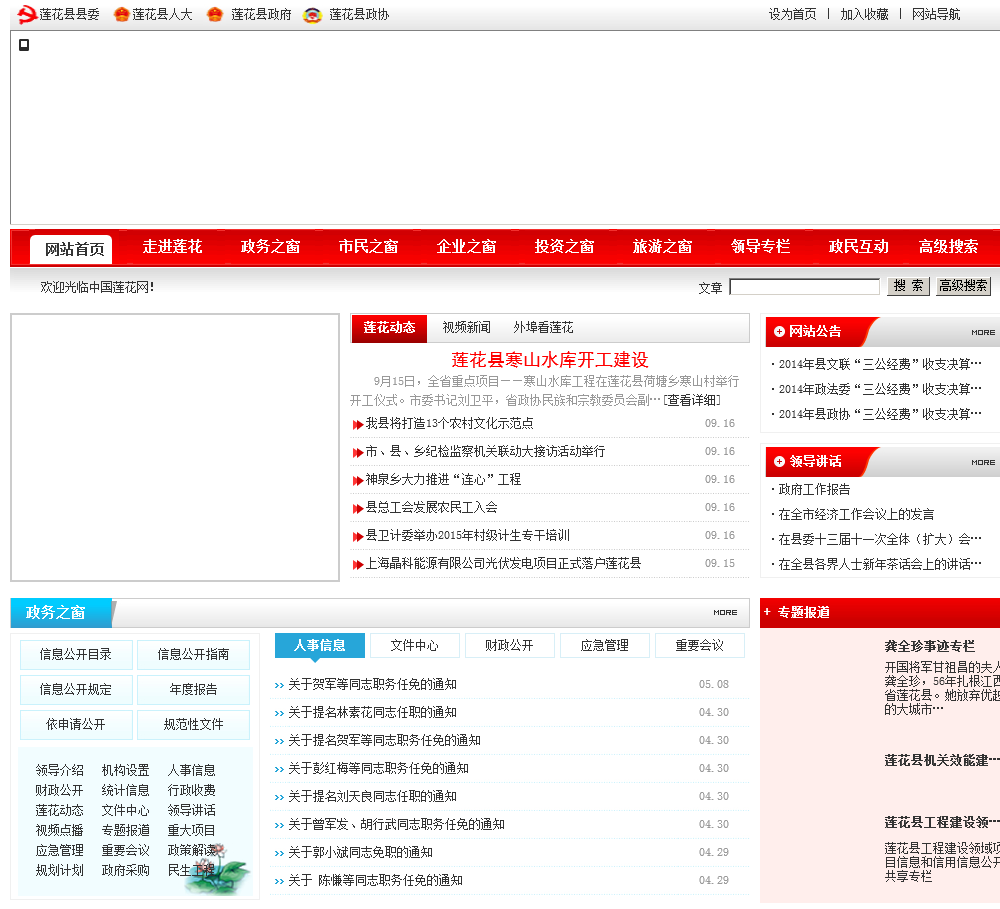Select 财政公开 tab
Image resolution: width=1000 pixels, height=909 pixels.
coord(510,646)
